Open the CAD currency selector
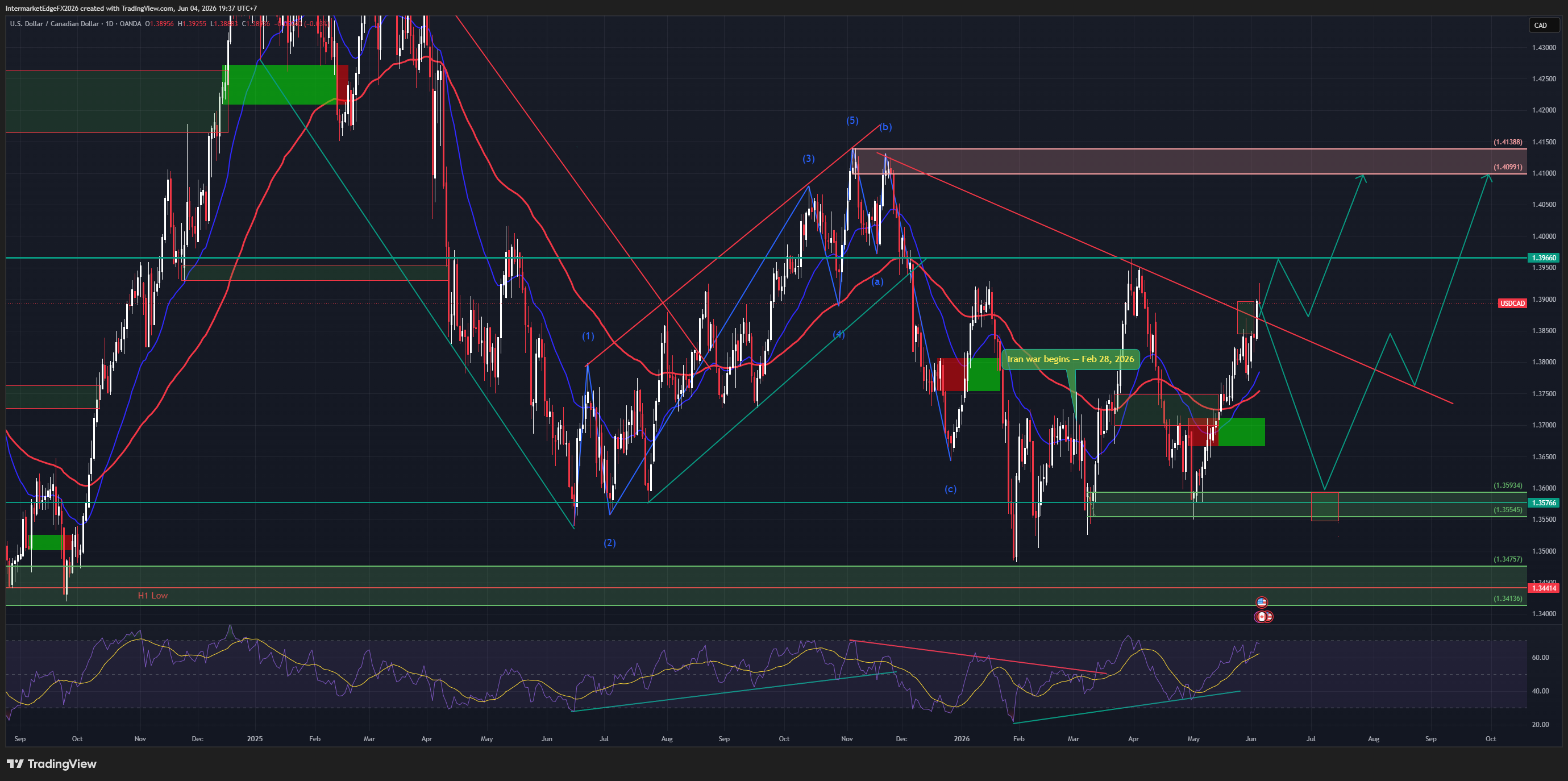Viewport: 1568px width, 781px height. [x=1544, y=25]
